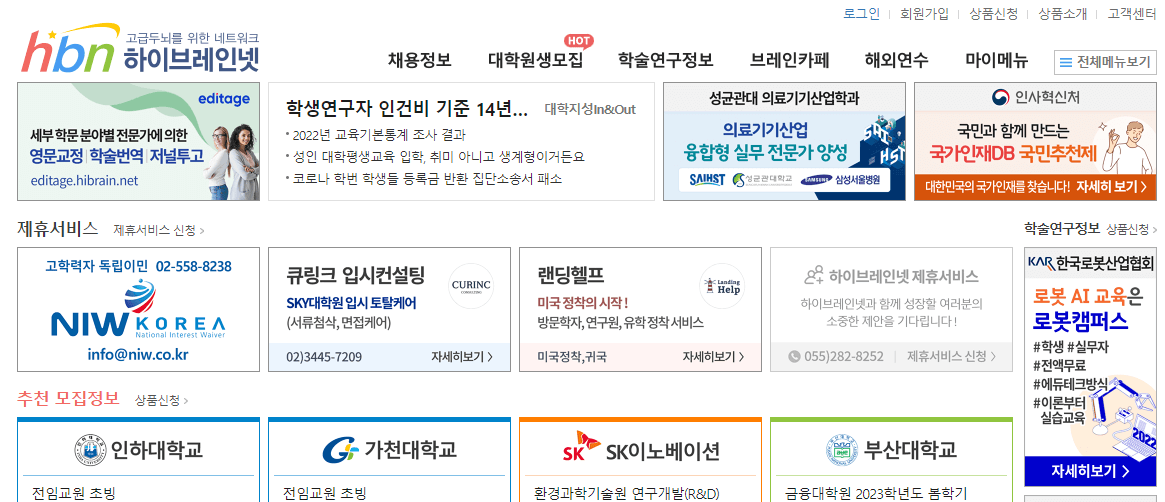Click 제휴서비스 신청 next to the 제휴서비스 heading
Screen dimensions: 1165x502
159,230
